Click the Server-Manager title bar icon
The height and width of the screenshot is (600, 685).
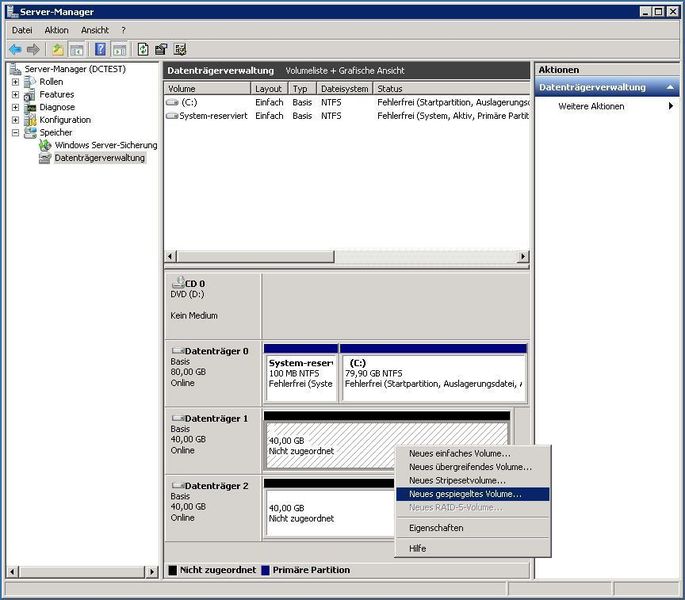[13, 11]
